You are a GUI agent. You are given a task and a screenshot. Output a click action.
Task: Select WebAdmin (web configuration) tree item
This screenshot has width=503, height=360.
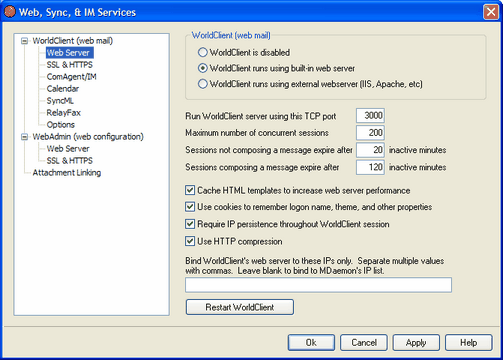(x=88, y=137)
